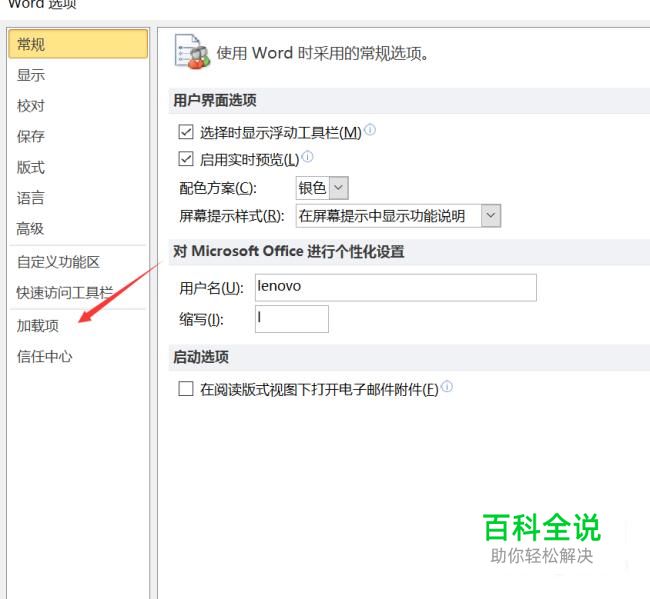Viewport: 650px width, 599px height.
Task: Open the 配色方案 dropdown
Action: point(339,188)
